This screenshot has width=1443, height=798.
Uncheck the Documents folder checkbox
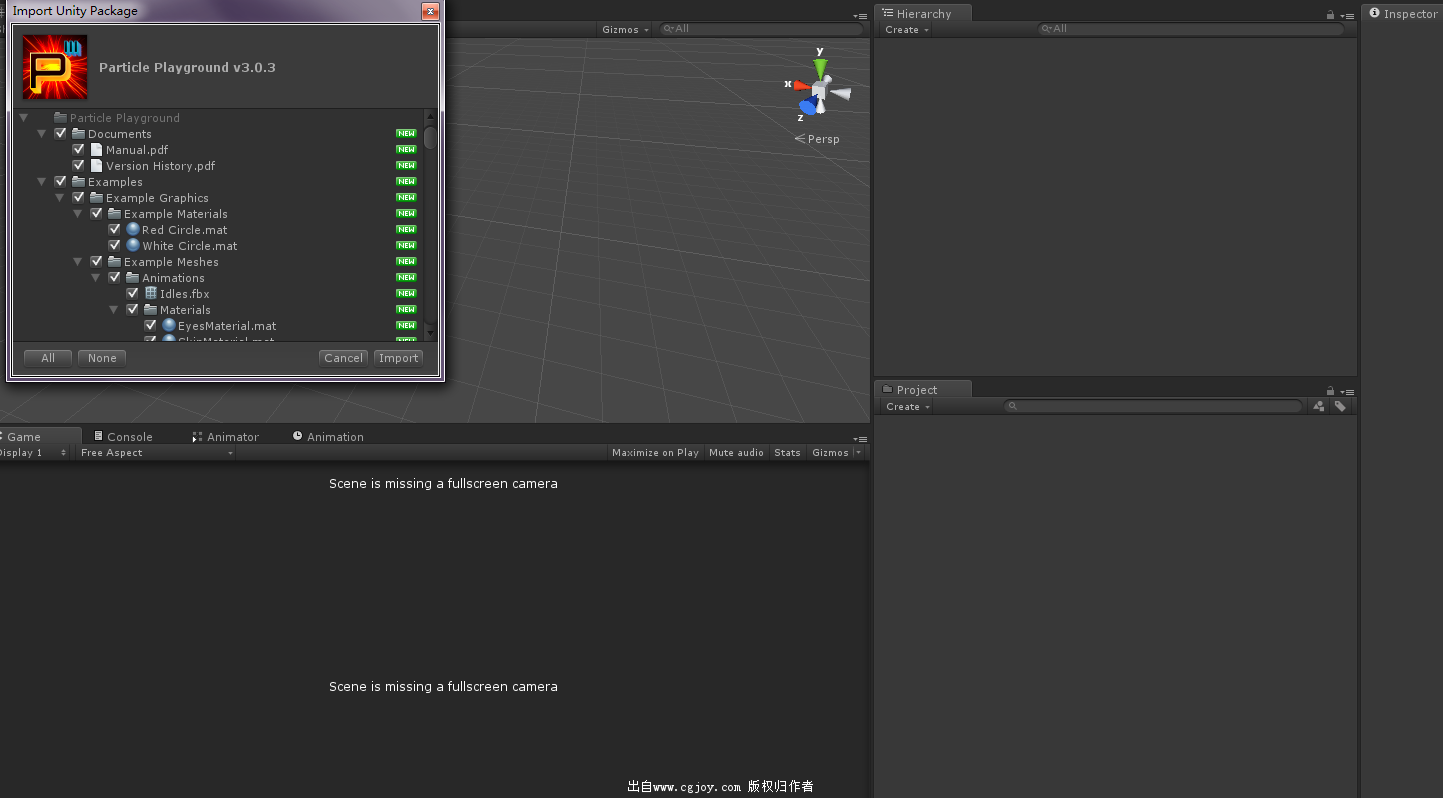pyautogui.click(x=60, y=133)
